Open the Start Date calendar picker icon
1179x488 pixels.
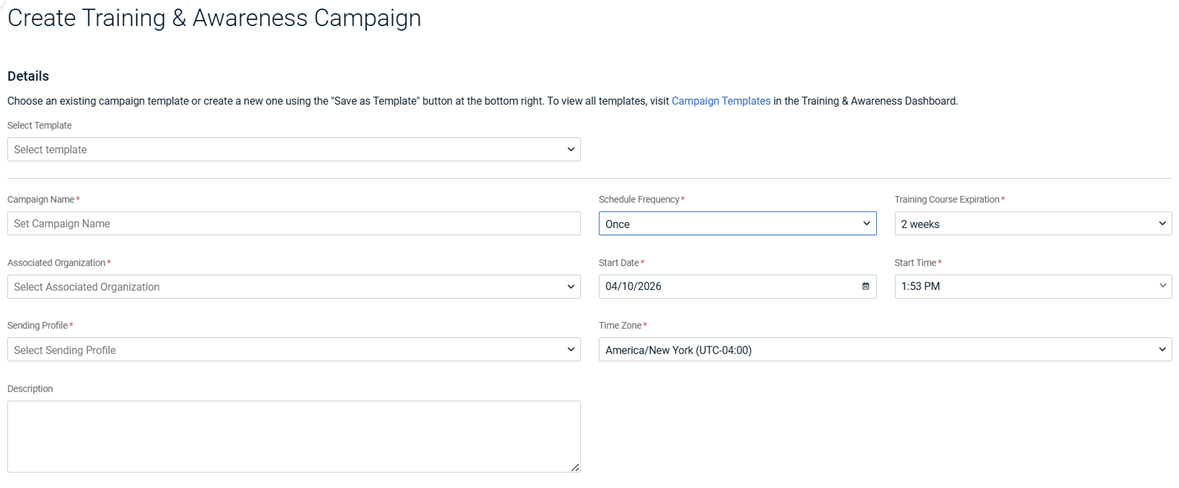tap(866, 287)
